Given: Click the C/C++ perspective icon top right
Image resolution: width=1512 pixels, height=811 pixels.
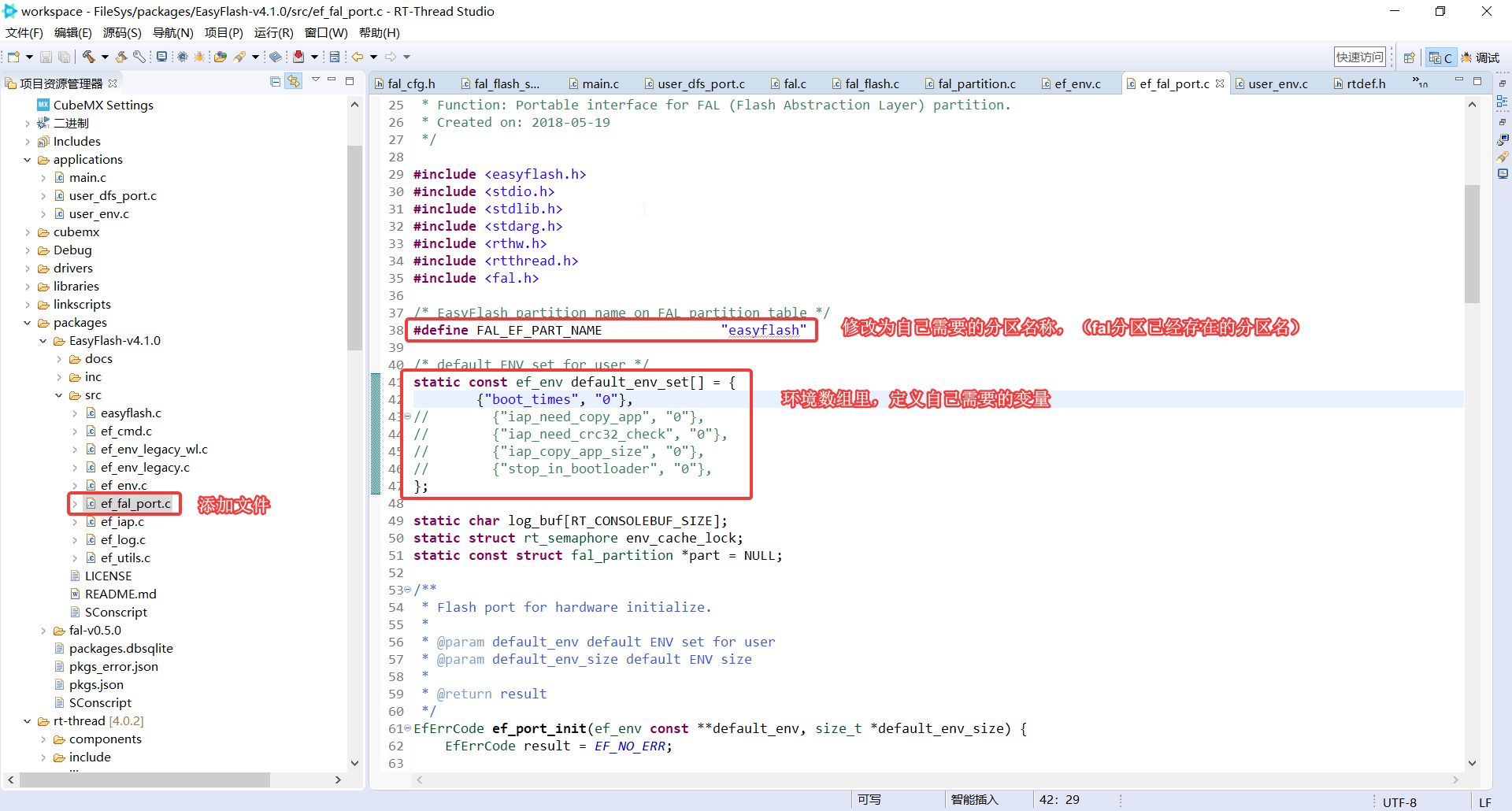Looking at the screenshot, I should click(1440, 57).
